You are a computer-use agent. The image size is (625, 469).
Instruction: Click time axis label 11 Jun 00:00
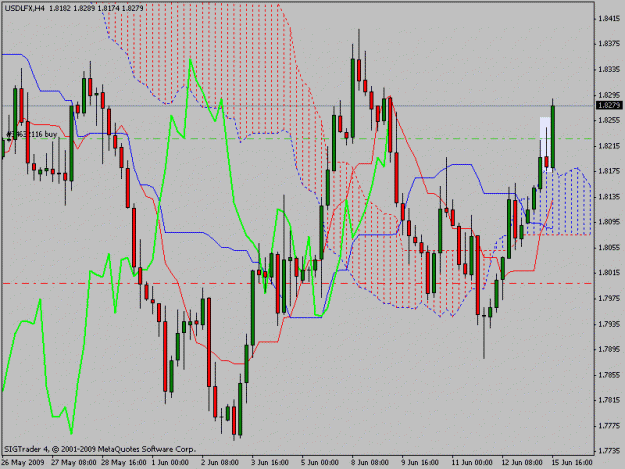[472, 462]
